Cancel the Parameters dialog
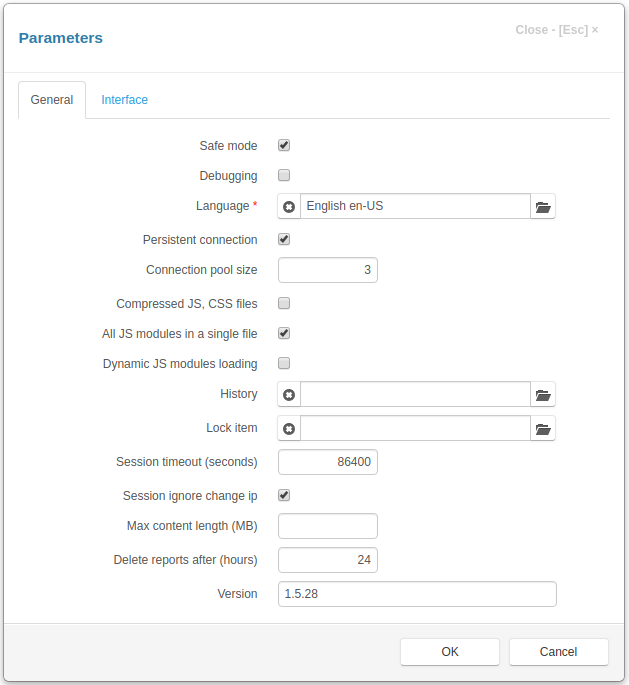 [559, 652]
